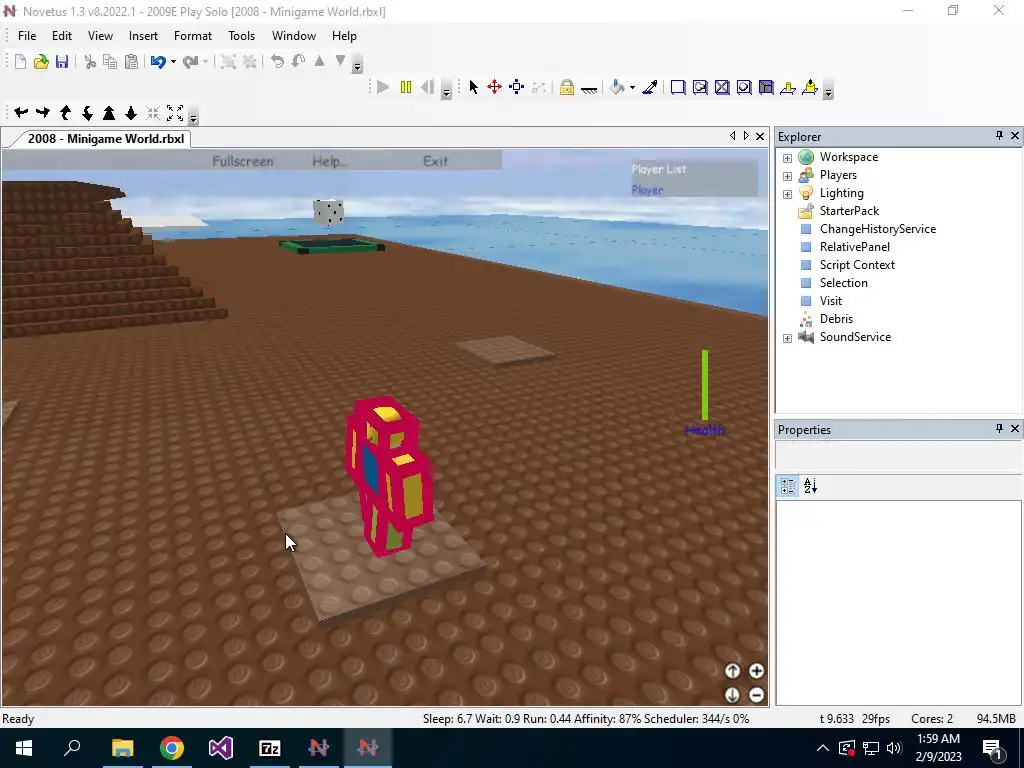The height and width of the screenshot is (768, 1024).
Task: Expand the SoundService tree node
Action: (787, 338)
